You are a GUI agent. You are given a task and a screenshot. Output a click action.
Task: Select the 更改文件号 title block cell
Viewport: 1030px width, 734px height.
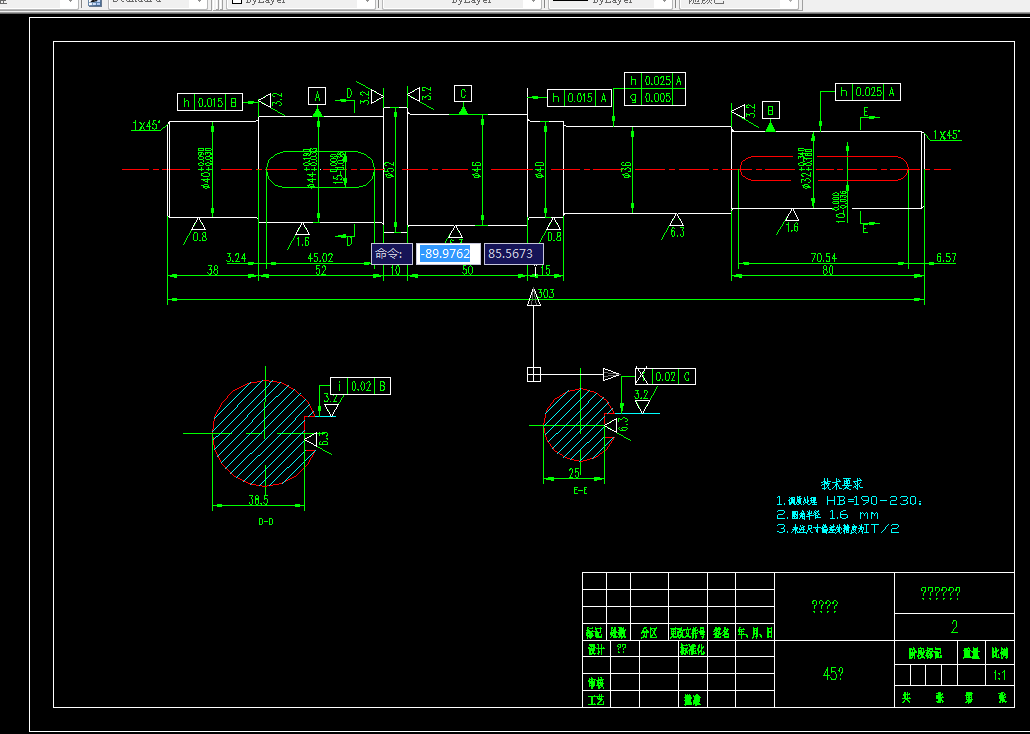(x=688, y=633)
